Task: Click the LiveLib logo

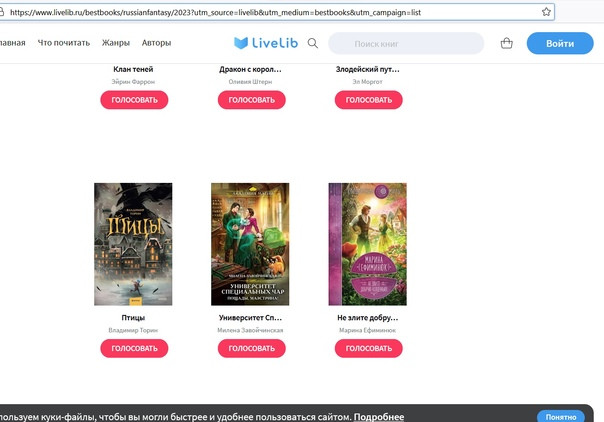Action: coord(266,43)
